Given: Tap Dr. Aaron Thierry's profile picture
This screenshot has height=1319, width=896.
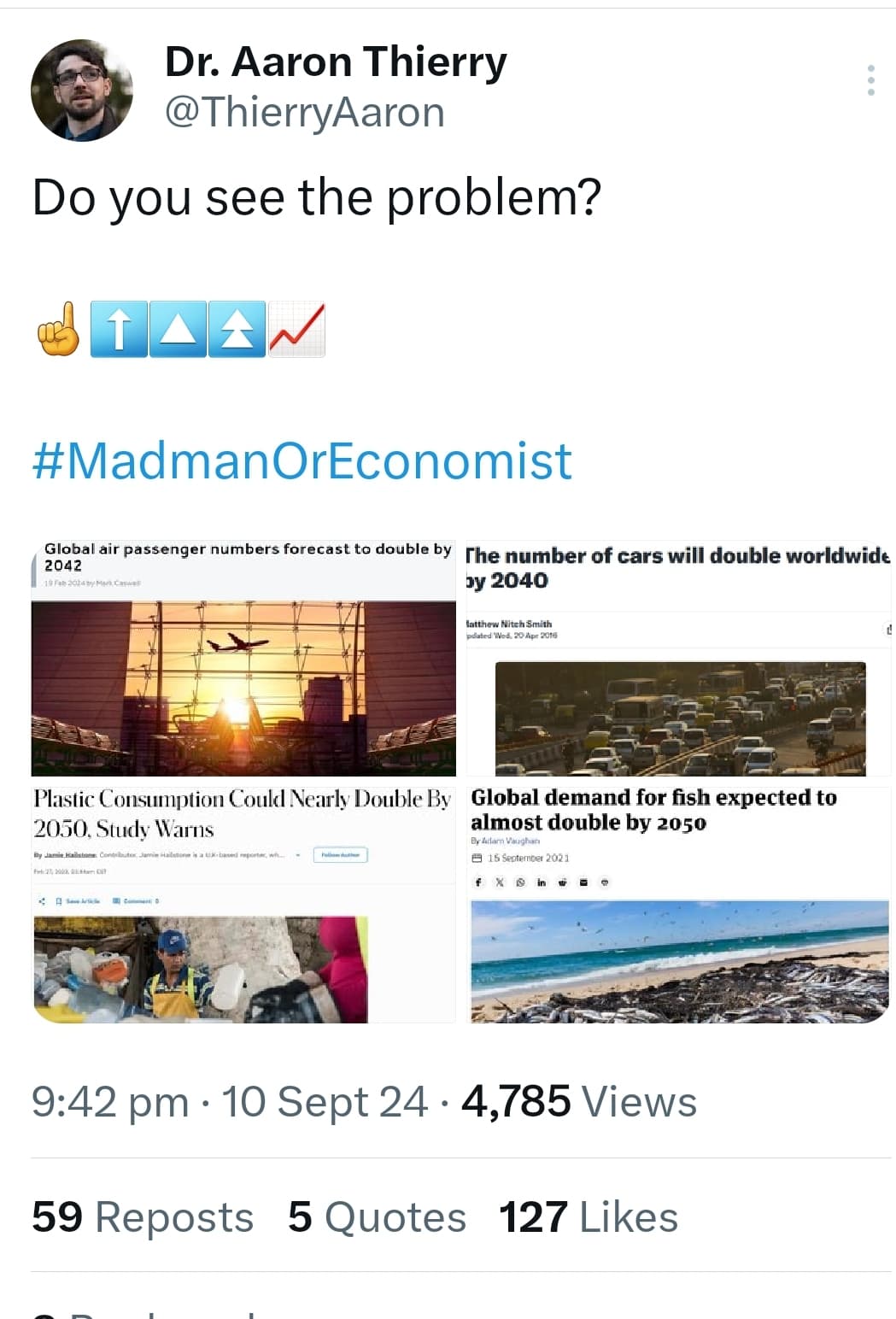Looking at the screenshot, I should pyautogui.click(x=82, y=91).
